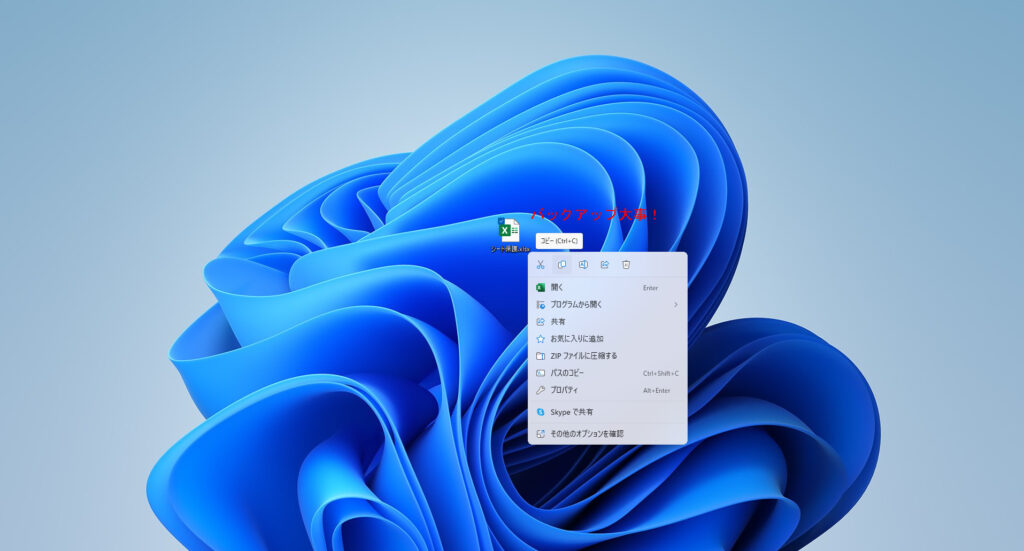Image resolution: width=1024 pixels, height=551 pixels.
Task: Select お気に入りに追加 menu entry
Action: 607,338
